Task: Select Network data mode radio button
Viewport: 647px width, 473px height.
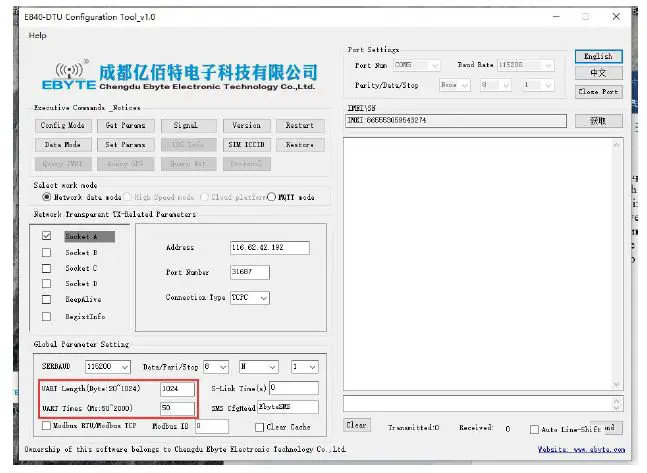Action: (47, 197)
